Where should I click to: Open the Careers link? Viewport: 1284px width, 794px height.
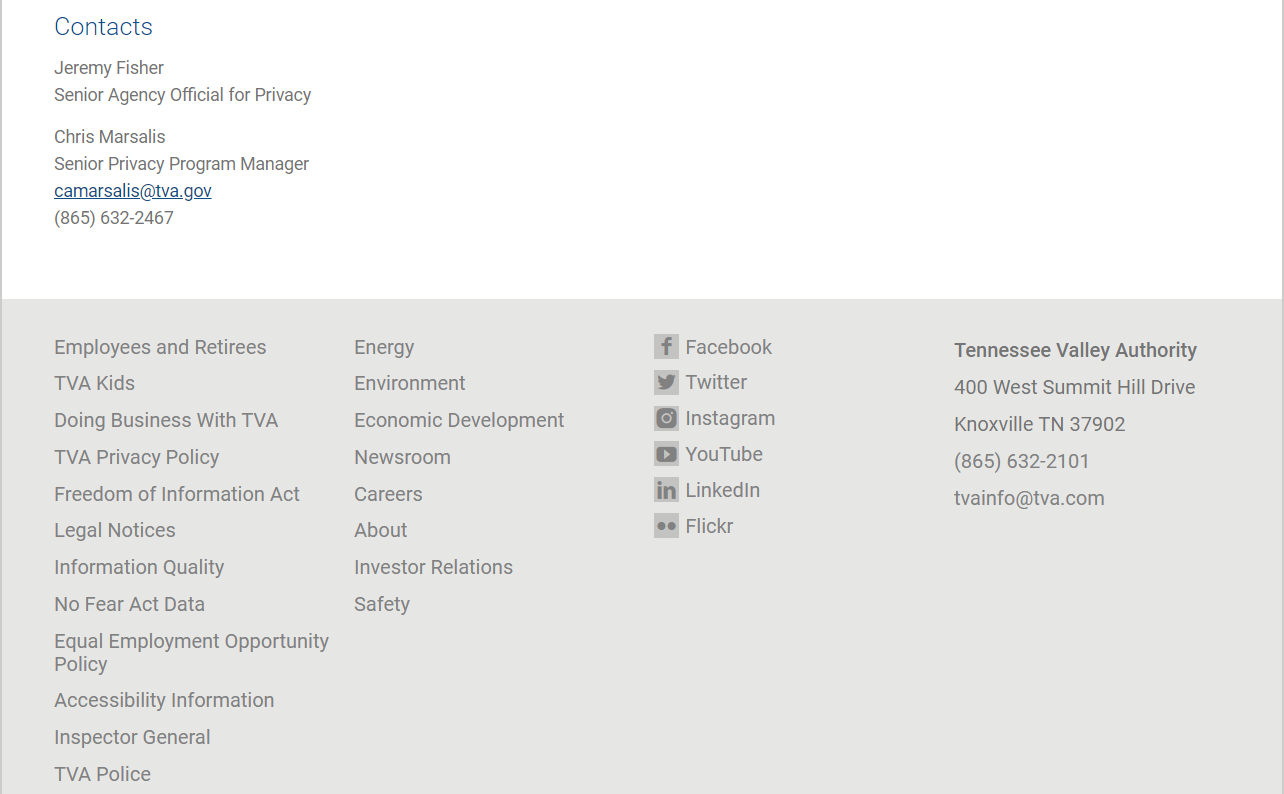tap(388, 494)
